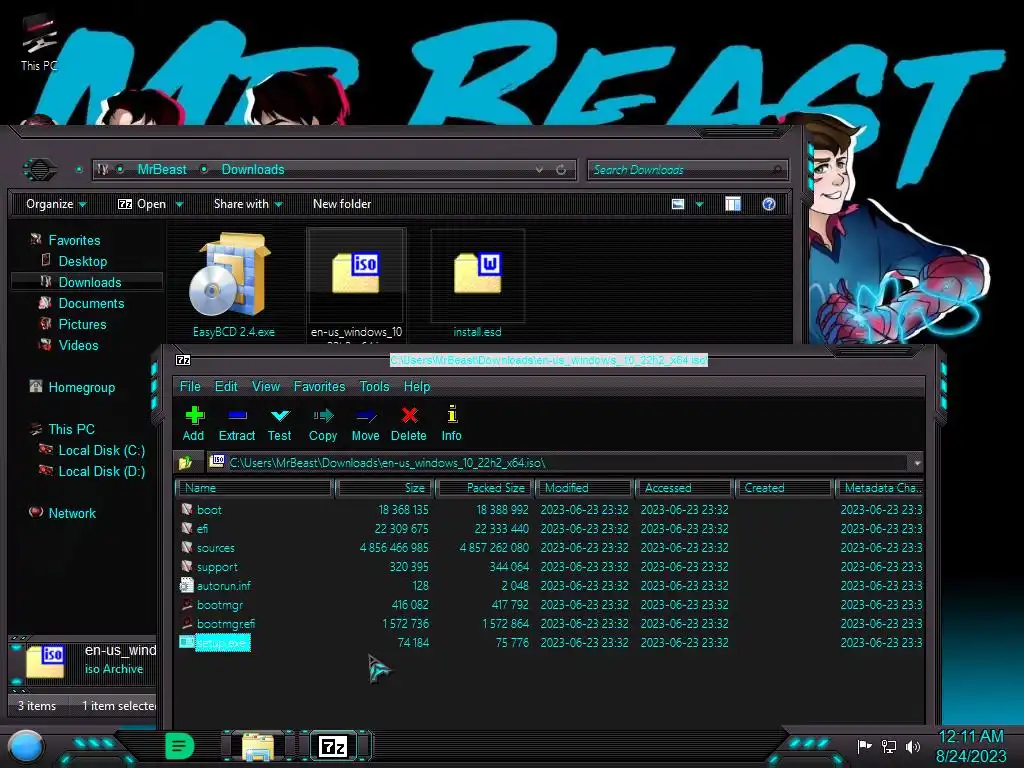Select EasyBCD 2.4.exe file
The height and width of the screenshot is (768, 1024).
coord(233,285)
